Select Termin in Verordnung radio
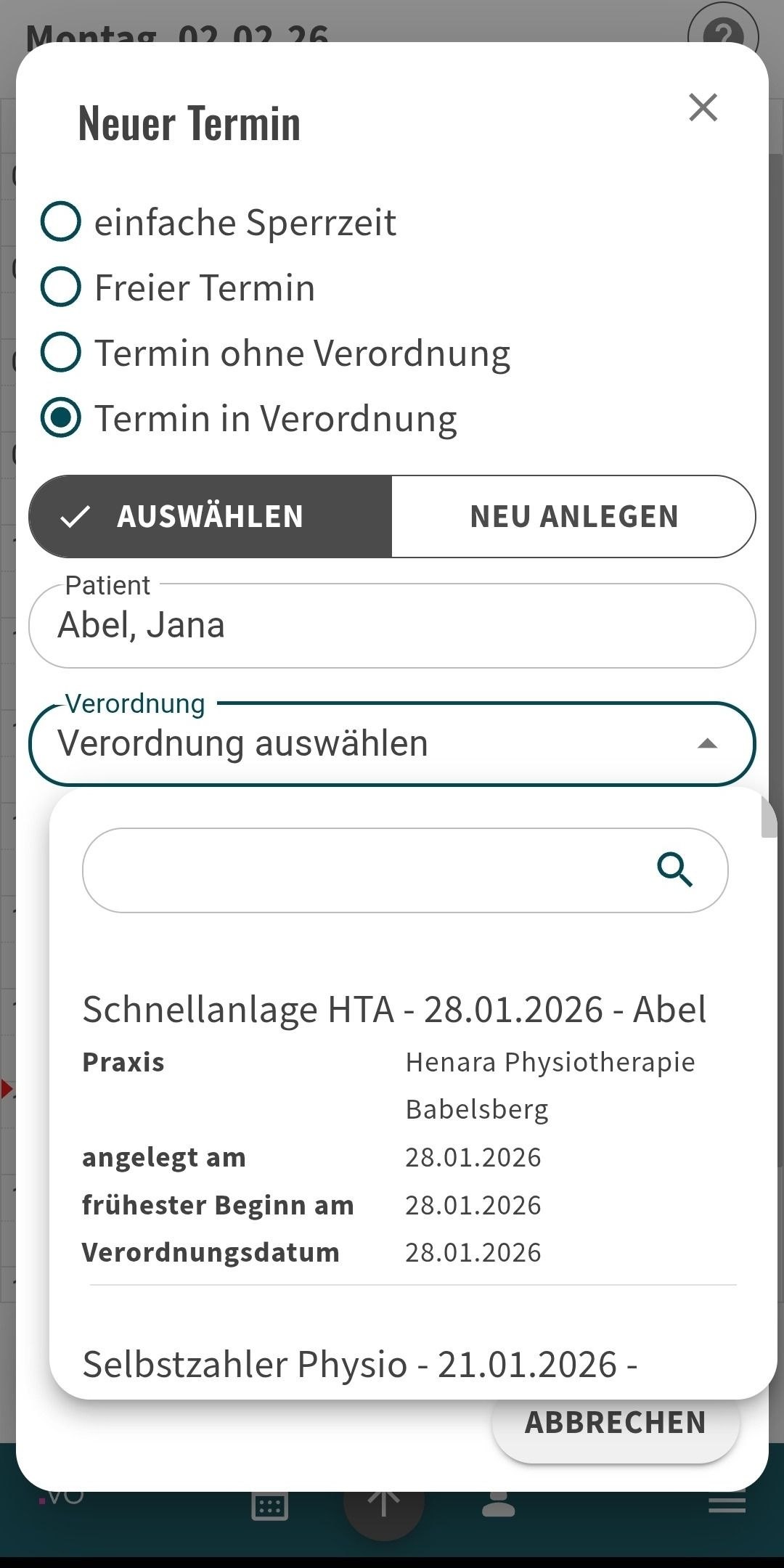The width and height of the screenshot is (784, 1568). click(61, 418)
